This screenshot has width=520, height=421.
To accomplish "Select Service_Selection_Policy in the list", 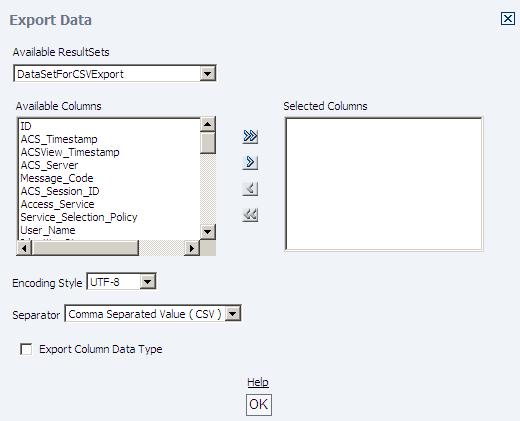I will tap(79, 217).
